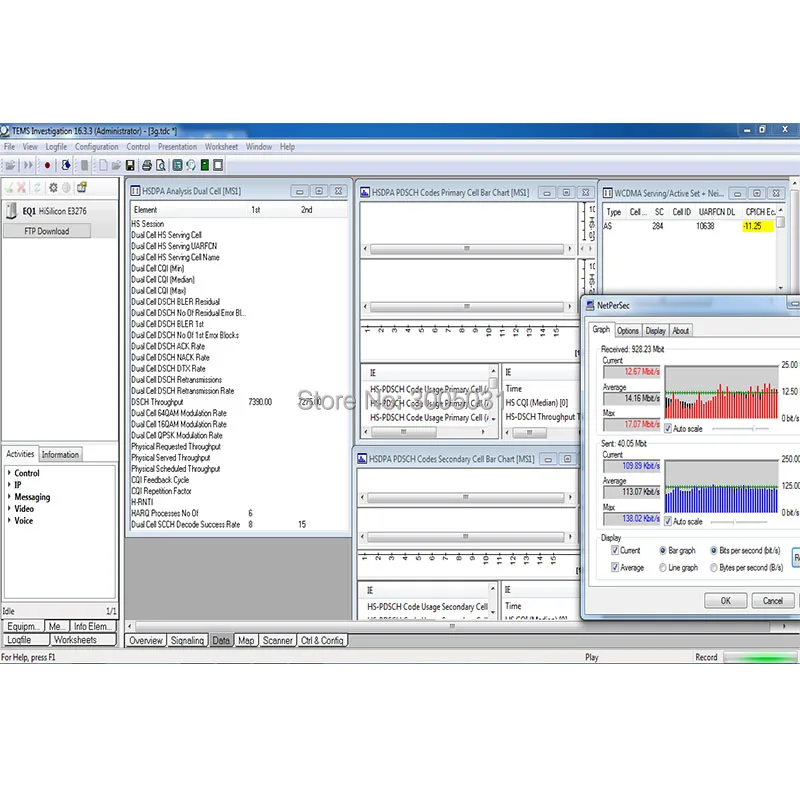The height and width of the screenshot is (800, 800).
Task: Open the Configuration menu
Action: [x=96, y=147]
